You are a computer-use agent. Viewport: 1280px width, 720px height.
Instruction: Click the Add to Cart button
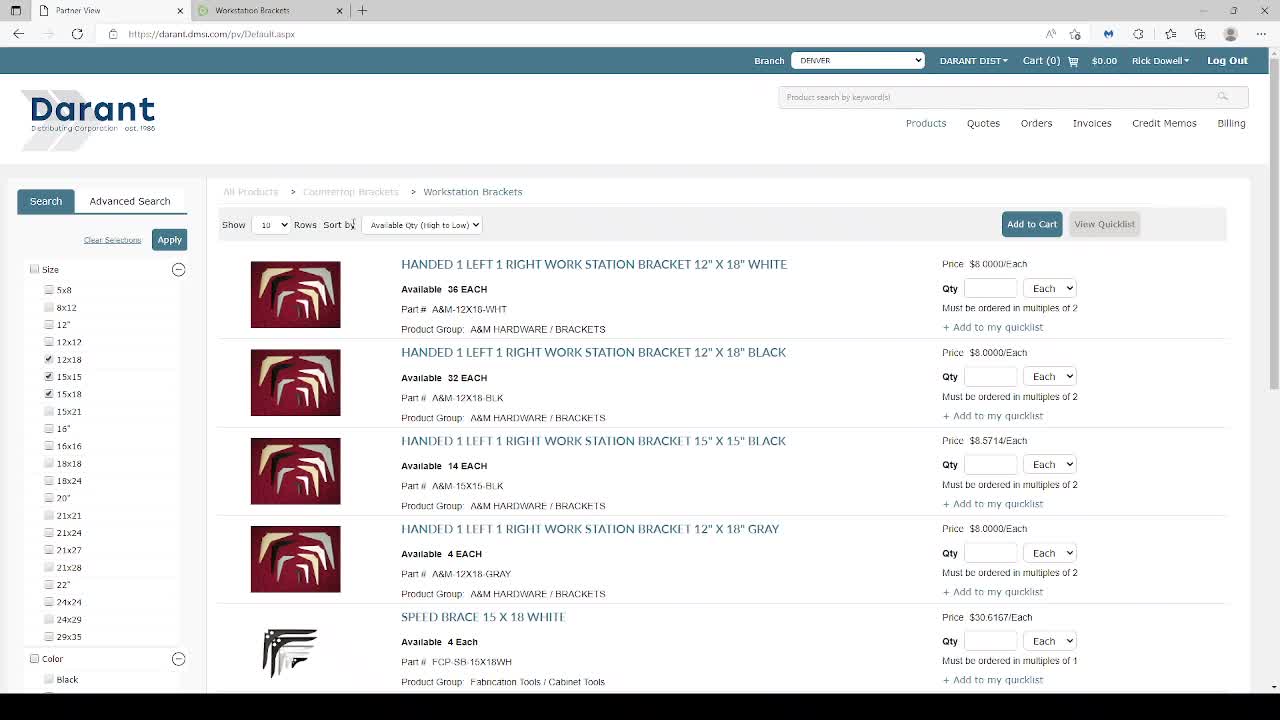tap(1032, 224)
